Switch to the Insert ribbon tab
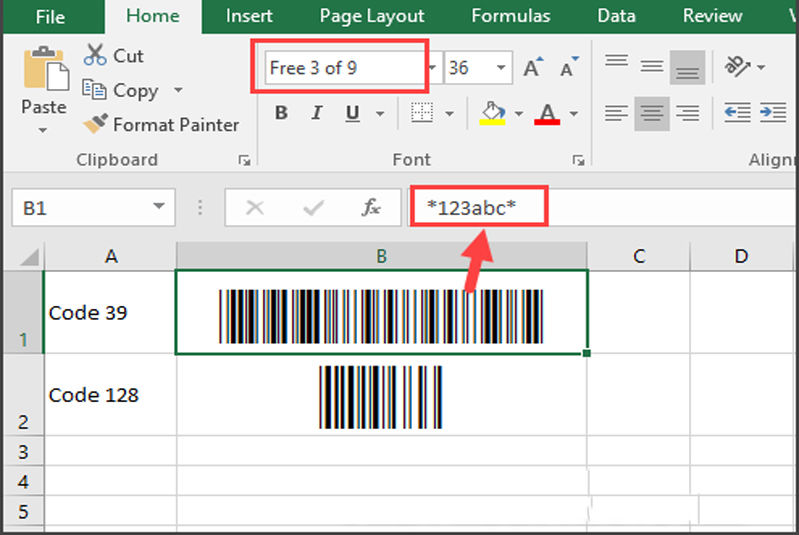This screenshot has width=799, height=535. click(249, 16)
